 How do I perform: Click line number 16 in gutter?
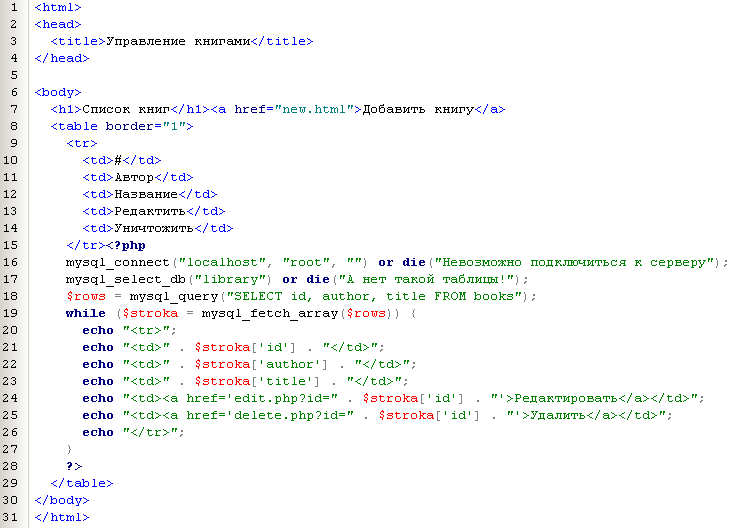pyautogui.click(x=10, y=262)
